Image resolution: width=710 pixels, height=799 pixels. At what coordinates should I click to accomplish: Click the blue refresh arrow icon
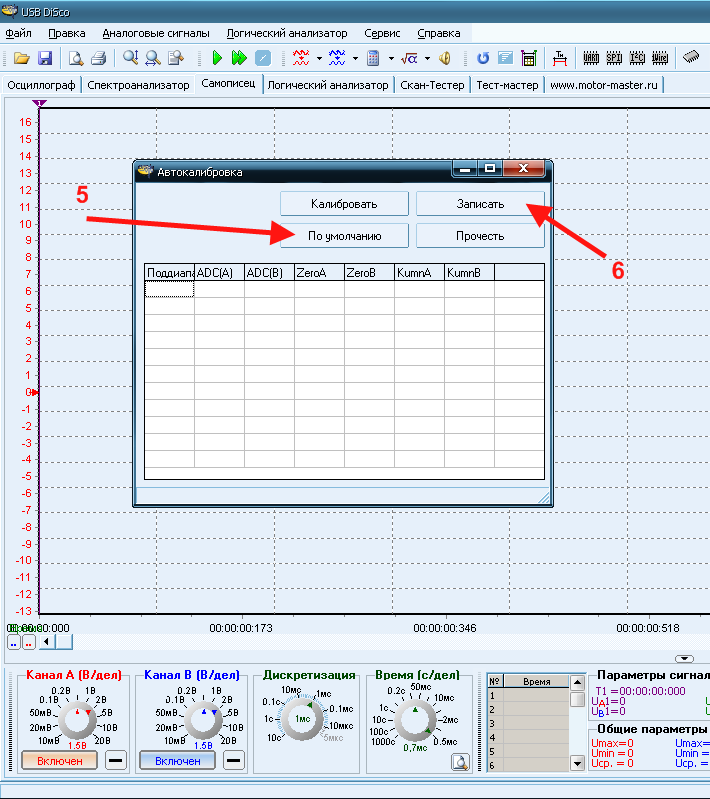click(483, 58)
